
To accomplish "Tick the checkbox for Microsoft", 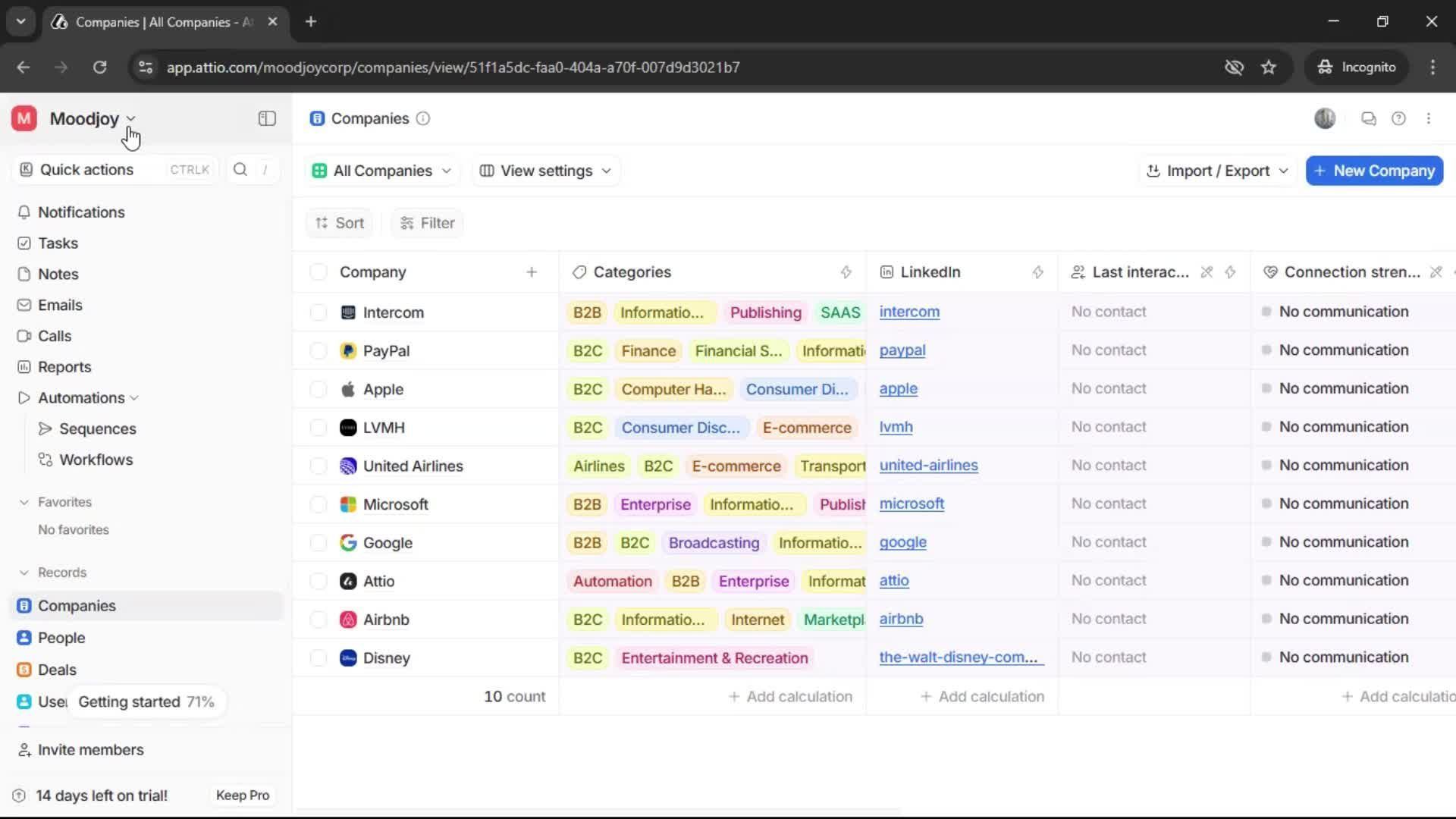I will [x=318, y=504].
